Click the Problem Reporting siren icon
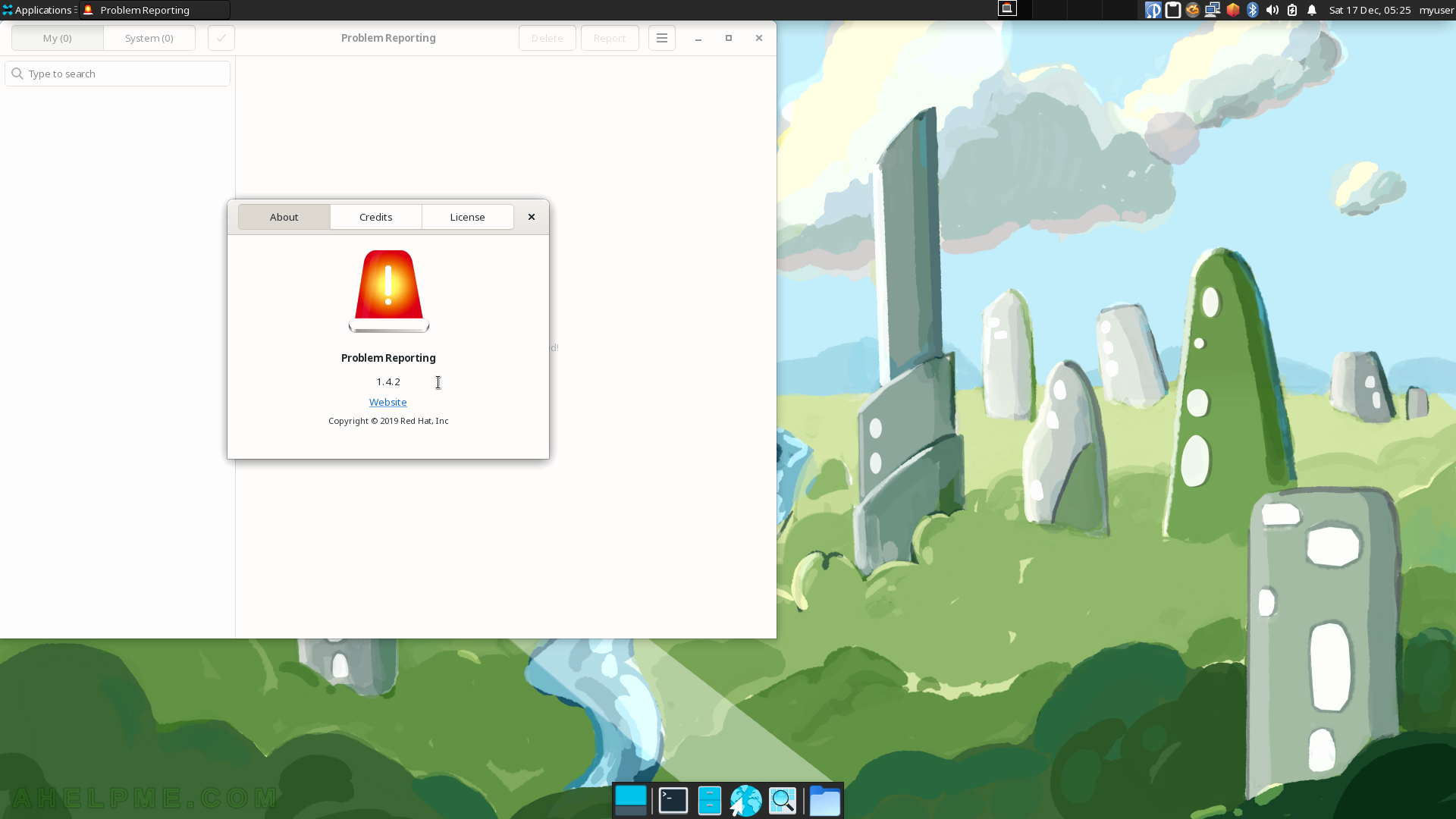Image resolution: width=1456 pixels, height=819 pixels. coord(388,291)
